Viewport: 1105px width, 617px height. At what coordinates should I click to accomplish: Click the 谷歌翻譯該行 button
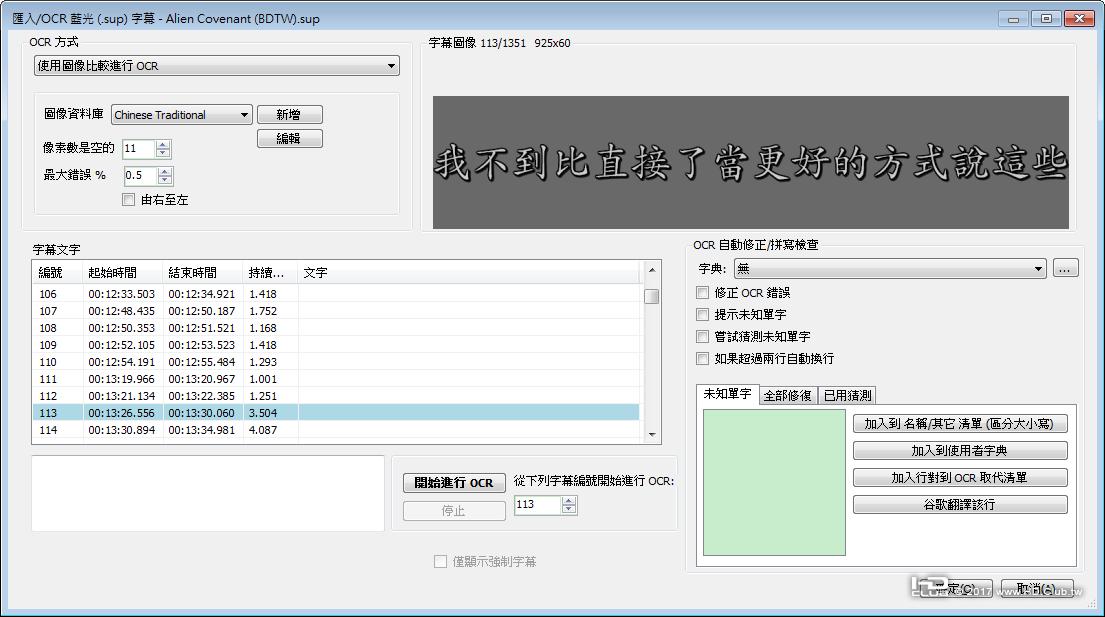tap(960, 504)
